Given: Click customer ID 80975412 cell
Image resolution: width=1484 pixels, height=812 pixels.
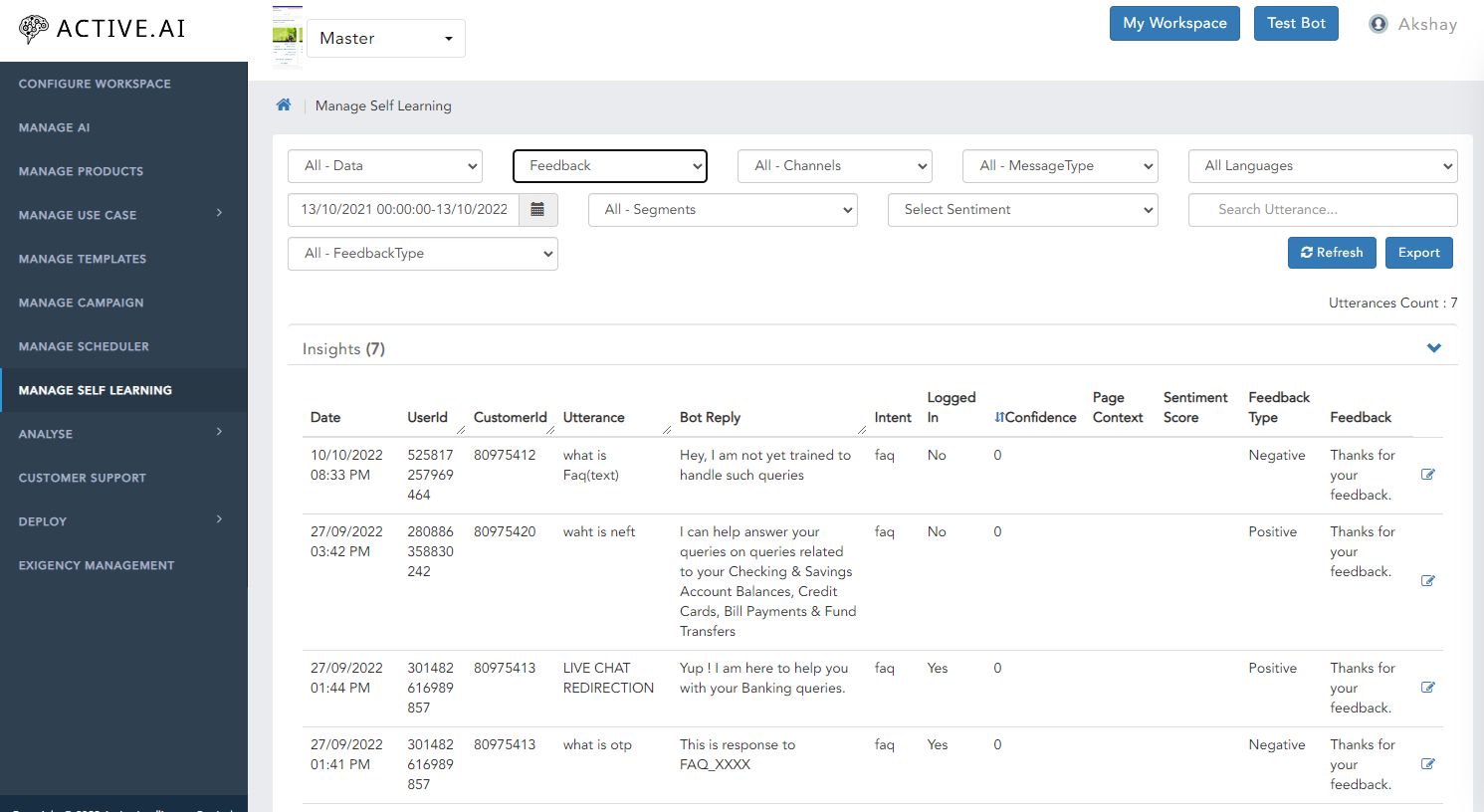Looking at the screenshot, I should tap(505, 455).
